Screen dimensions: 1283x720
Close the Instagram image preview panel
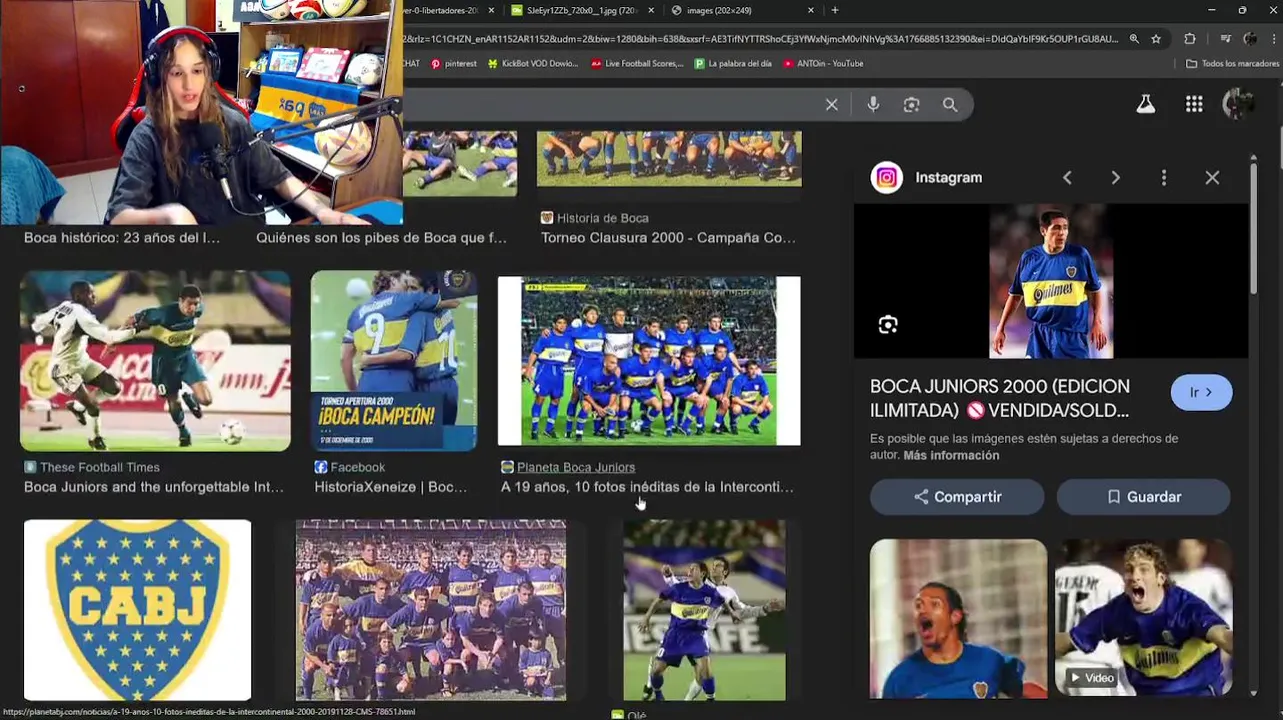(x=1212, y=177)
